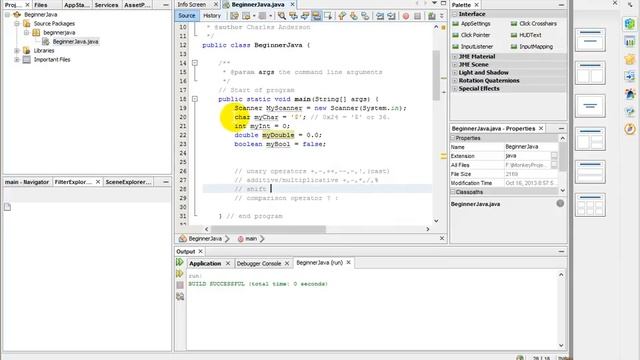Fold the main method code block
The width and height of the screenshot is (640, 360).
195,99
